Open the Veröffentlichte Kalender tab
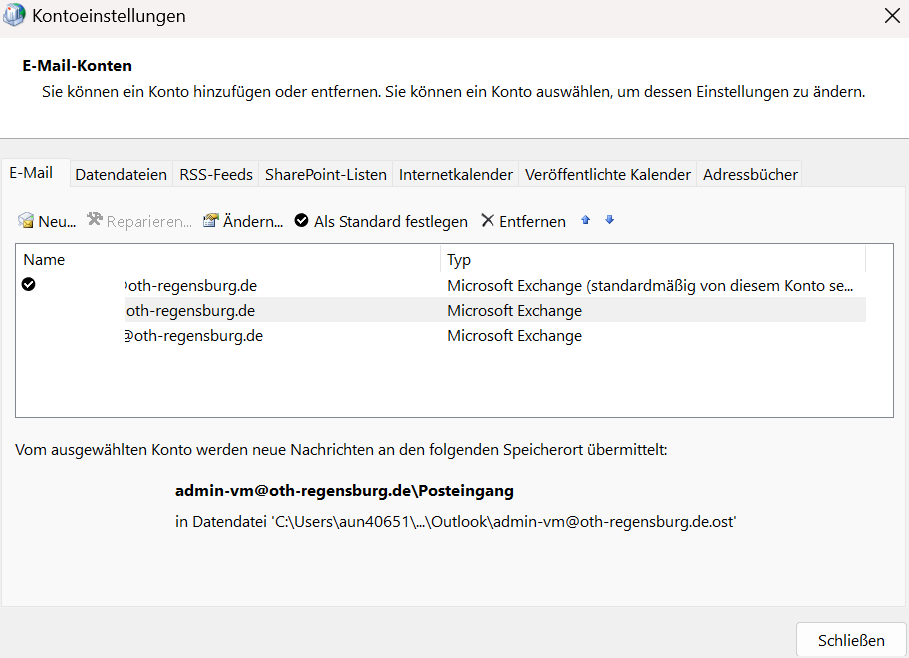This screenshot has width=909, height=658. point(607,174)
